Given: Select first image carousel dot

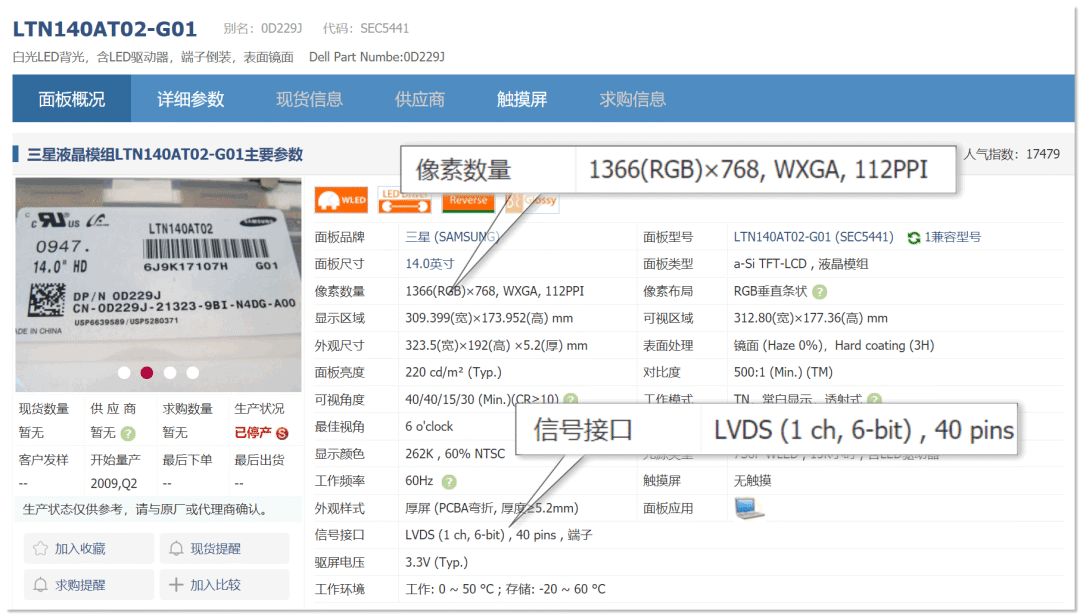Looking at the screenshot, I should 124,373.
